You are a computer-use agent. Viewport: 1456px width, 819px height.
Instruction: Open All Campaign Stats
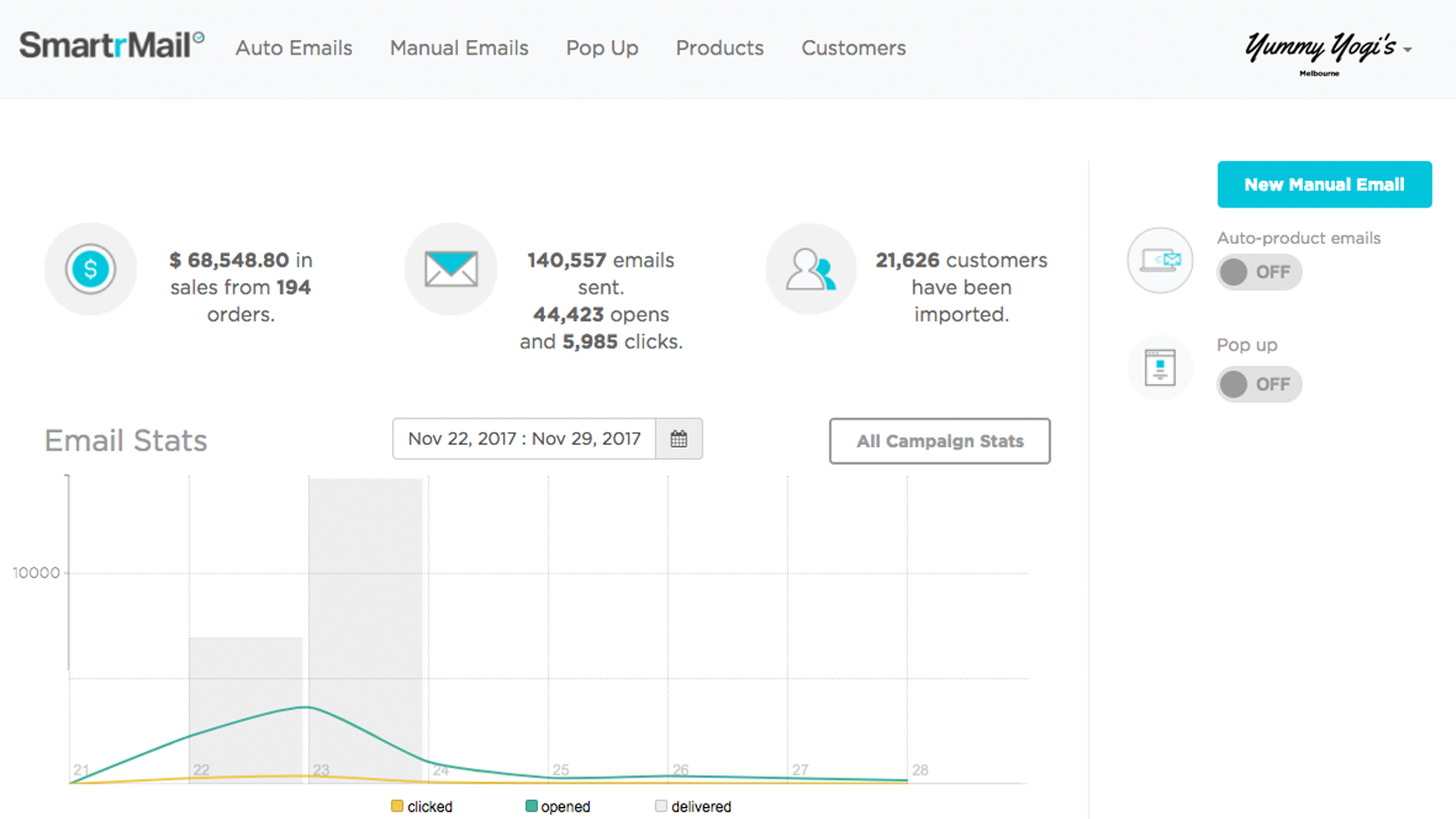point(940,441)
